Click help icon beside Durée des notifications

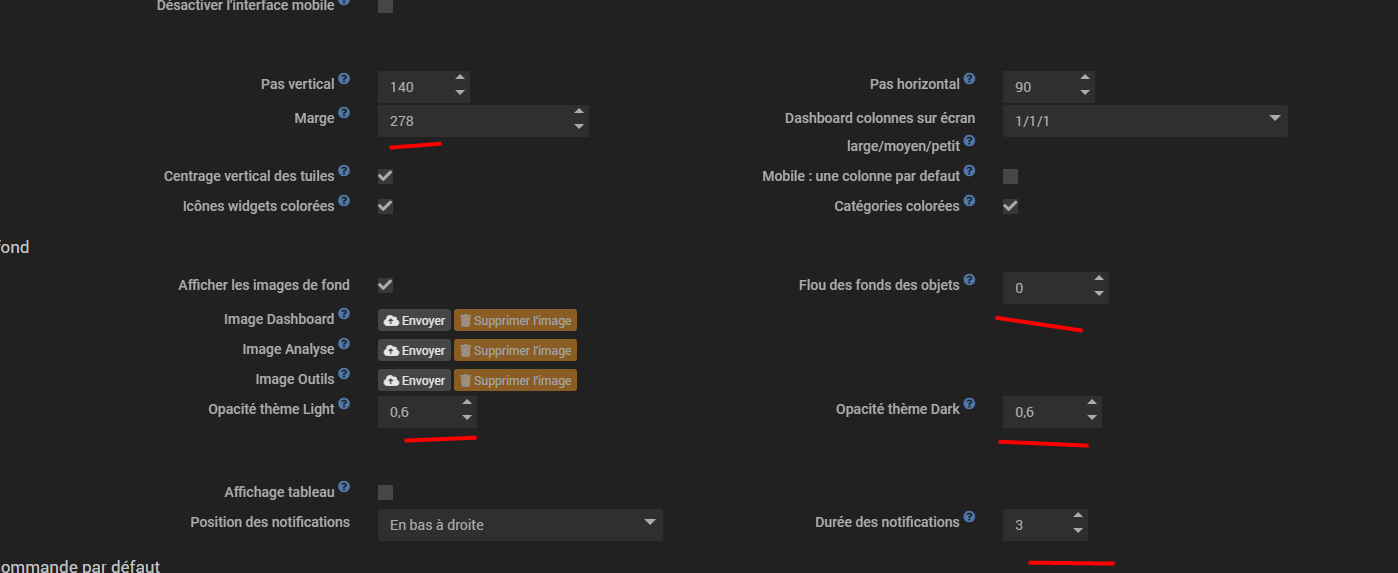pos(969,517)
